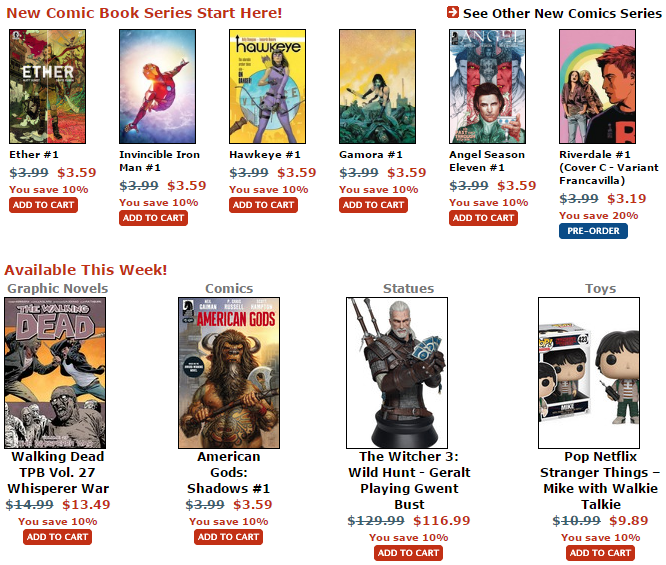
Task: Click the red arrow icon beside See Other New Comics Series
Action: pyautogui.click(x=453, y=12)
